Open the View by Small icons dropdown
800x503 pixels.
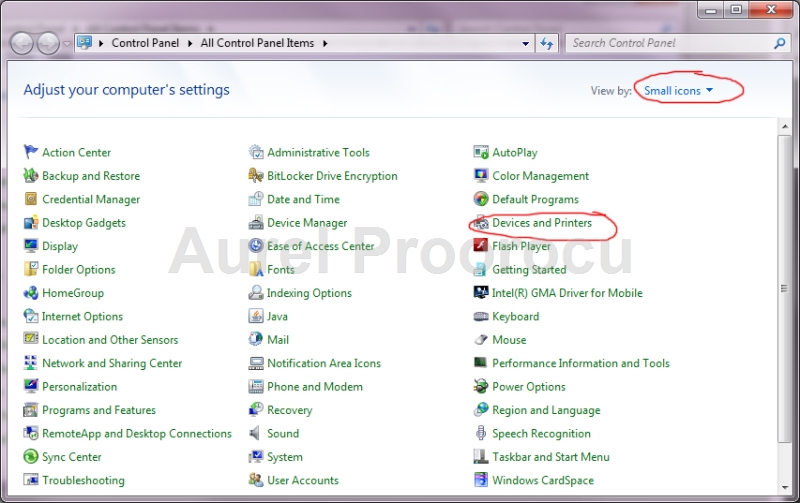(678, 91)
